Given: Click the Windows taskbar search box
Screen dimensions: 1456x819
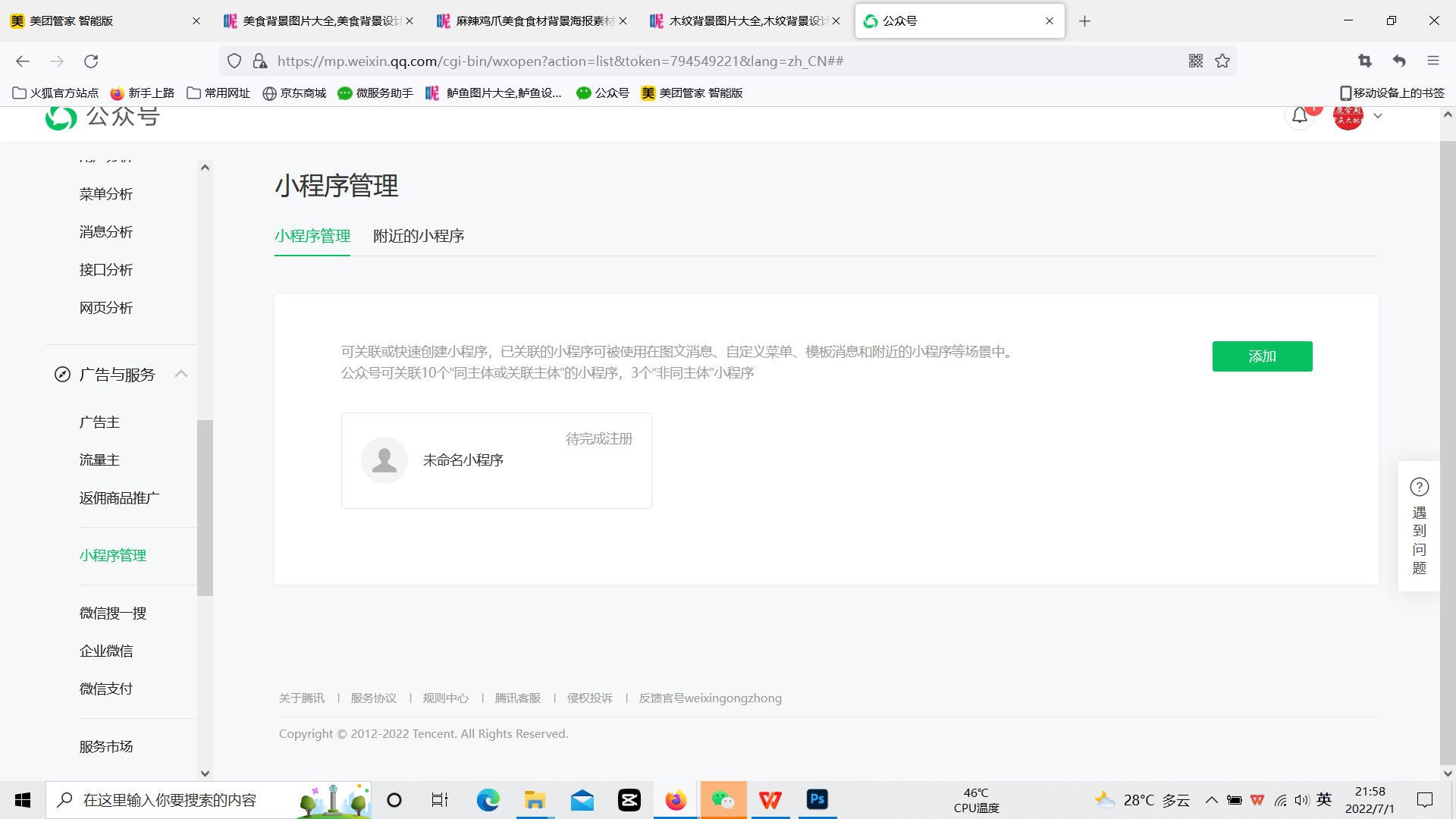Looking at the screenshot, I should point(171,800).
